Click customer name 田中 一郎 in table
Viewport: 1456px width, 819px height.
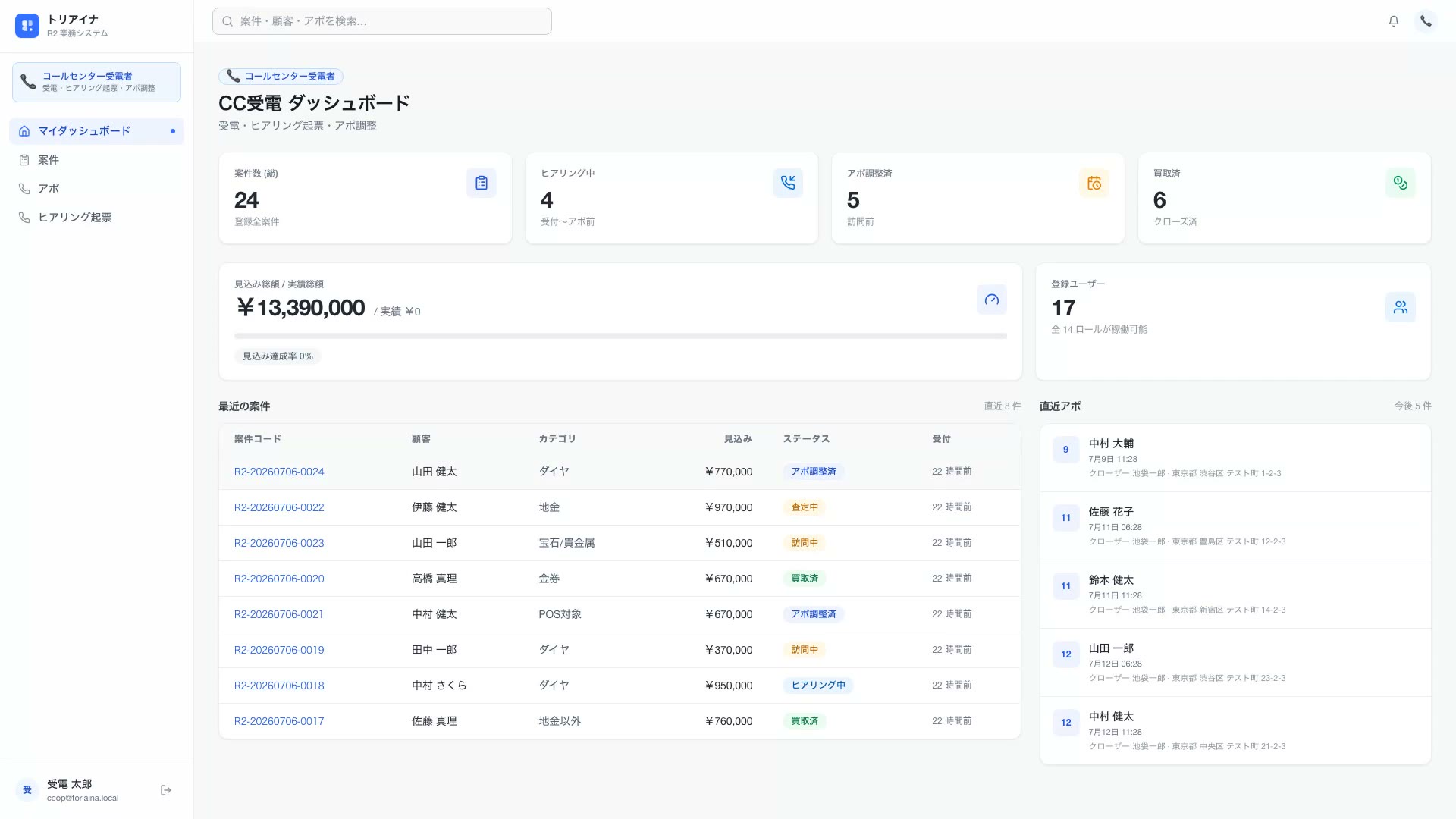pos(435,650)
